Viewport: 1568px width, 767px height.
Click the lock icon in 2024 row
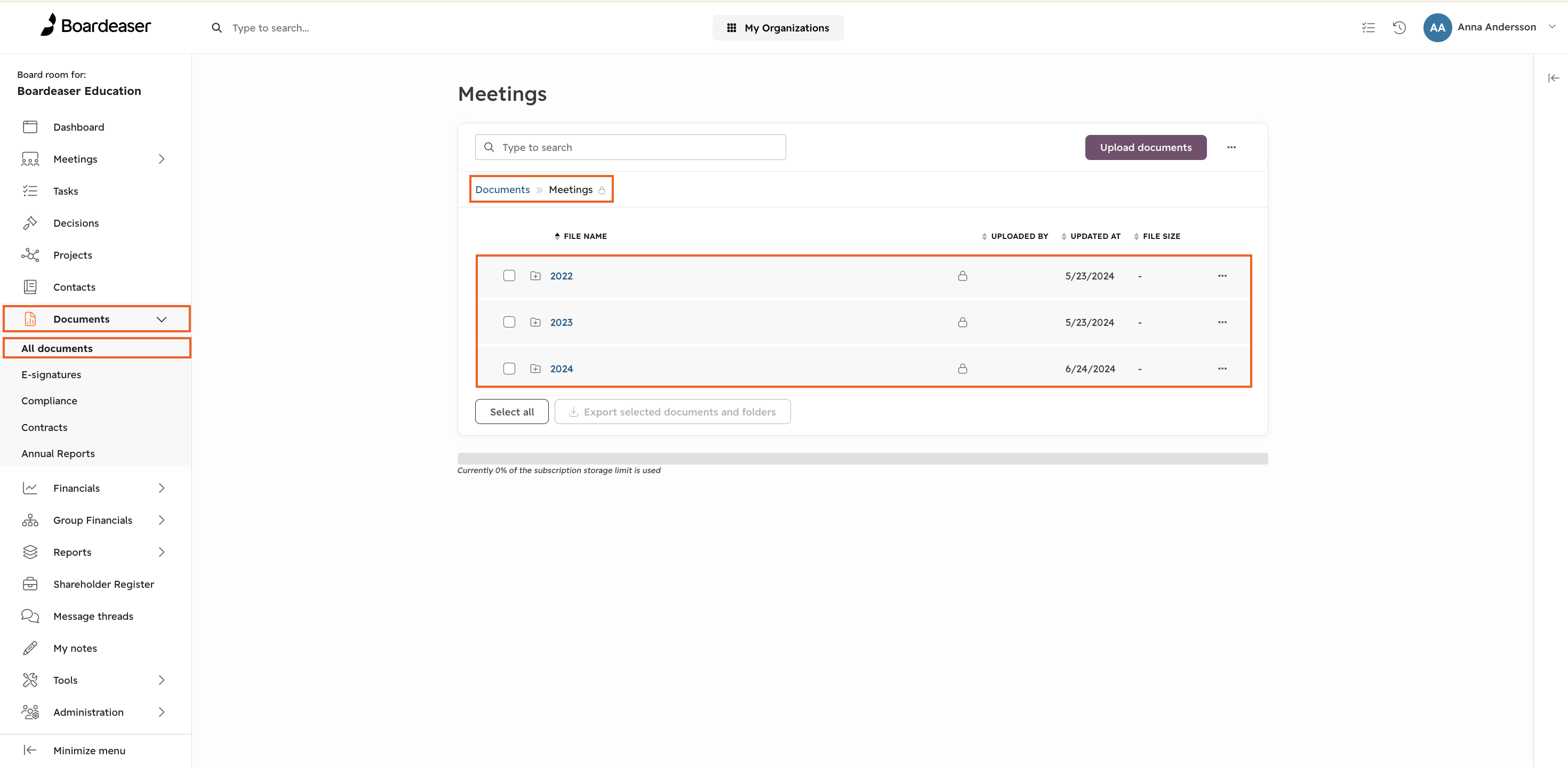[962, 368]
